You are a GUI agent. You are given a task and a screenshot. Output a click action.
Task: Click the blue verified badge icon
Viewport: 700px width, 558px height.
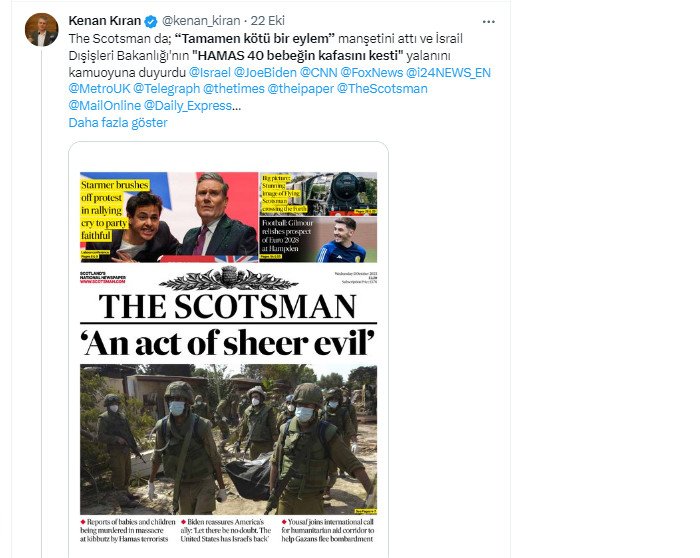tap(151, 21)
